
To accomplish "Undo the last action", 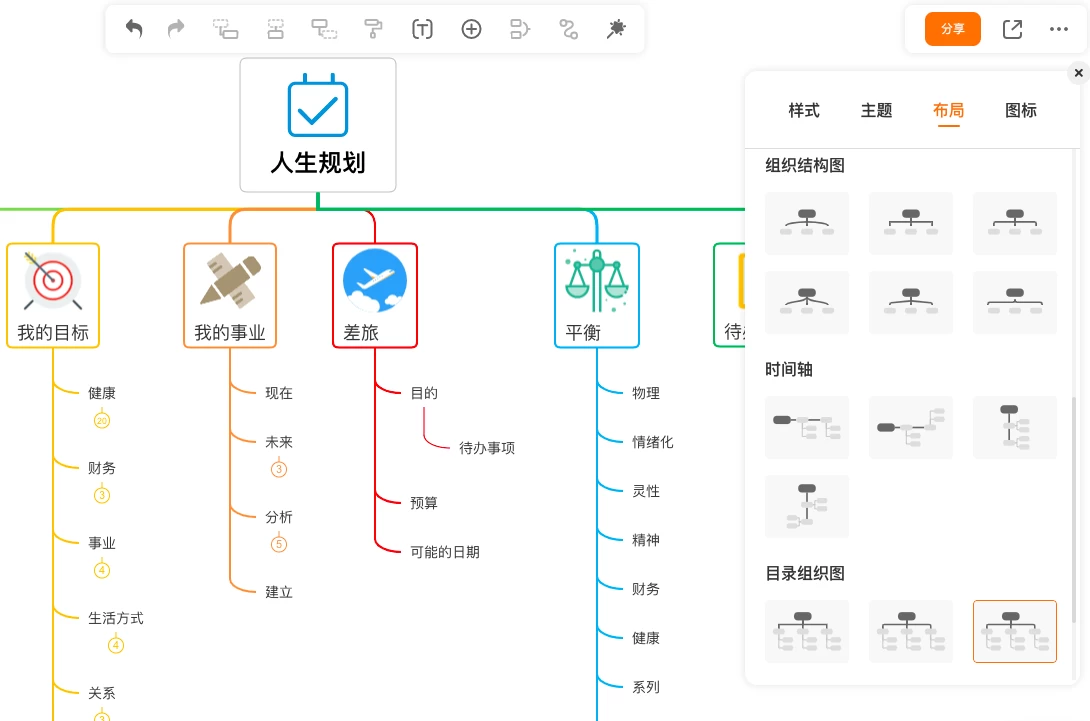I will pyautogui.click(x=133, y=29).
